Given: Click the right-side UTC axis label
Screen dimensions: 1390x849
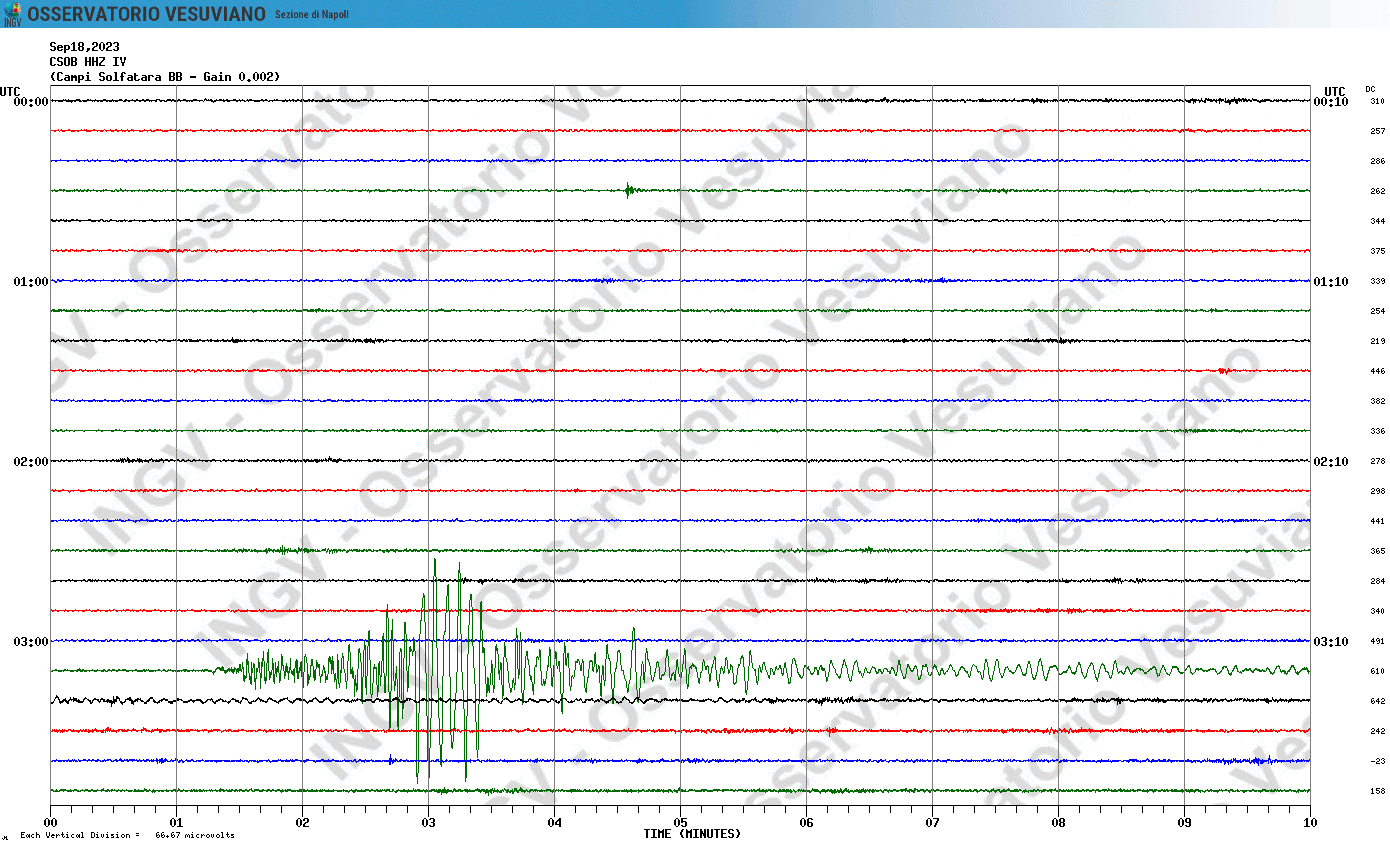Looking at the screenshot, I should coord(1334,91).
